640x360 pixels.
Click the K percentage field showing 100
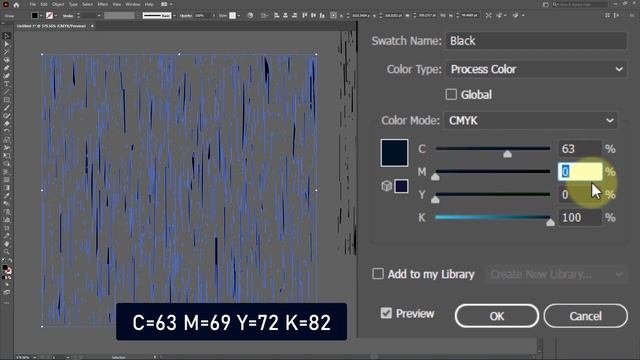click(x=579, y=218)
